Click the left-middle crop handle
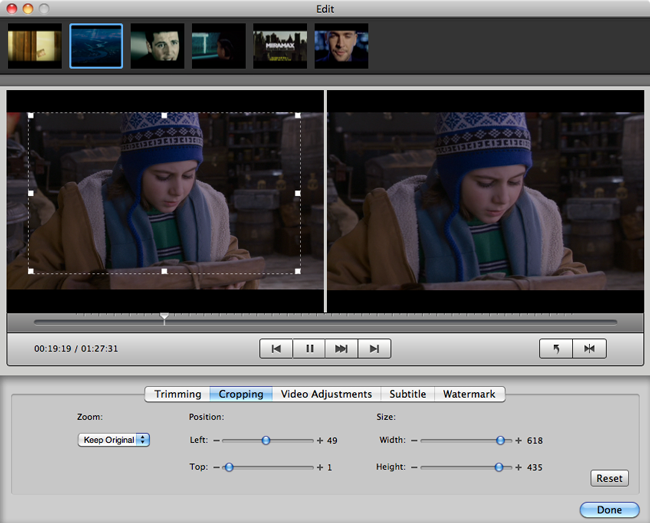The width and height of the screenshot is (650, 523). pos(31,193)
